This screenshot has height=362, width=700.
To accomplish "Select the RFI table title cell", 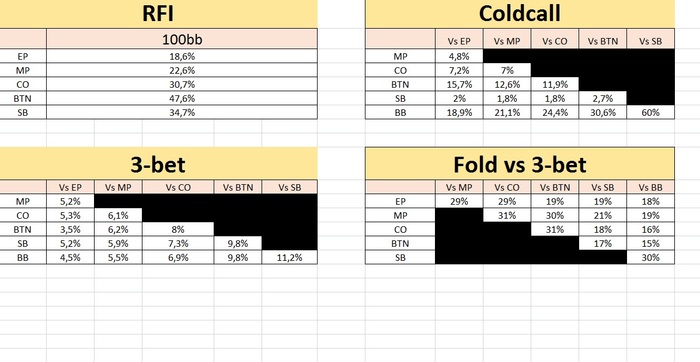I will (x=158, y=13).
